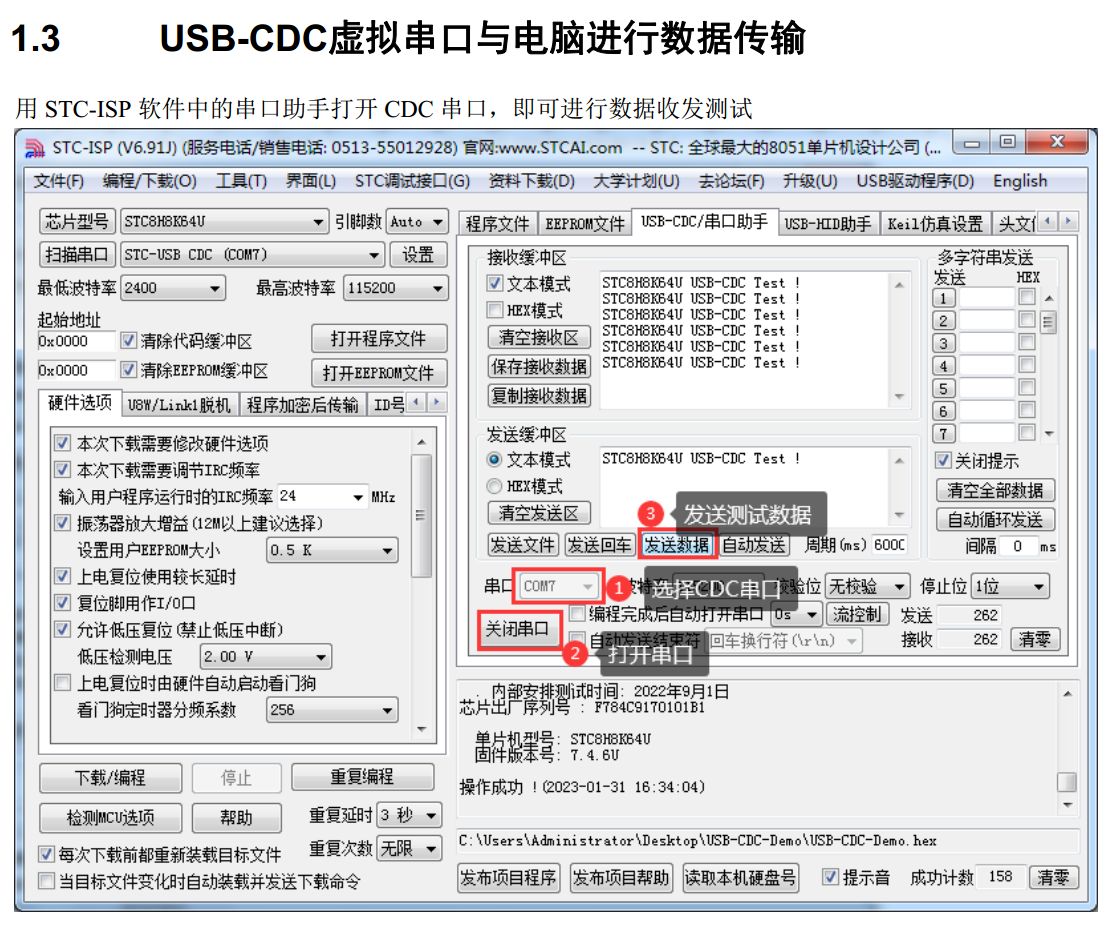Open the 停止位 1位 dropdown
Viewport: 1112px width, 930px height.
[1011, 587]
